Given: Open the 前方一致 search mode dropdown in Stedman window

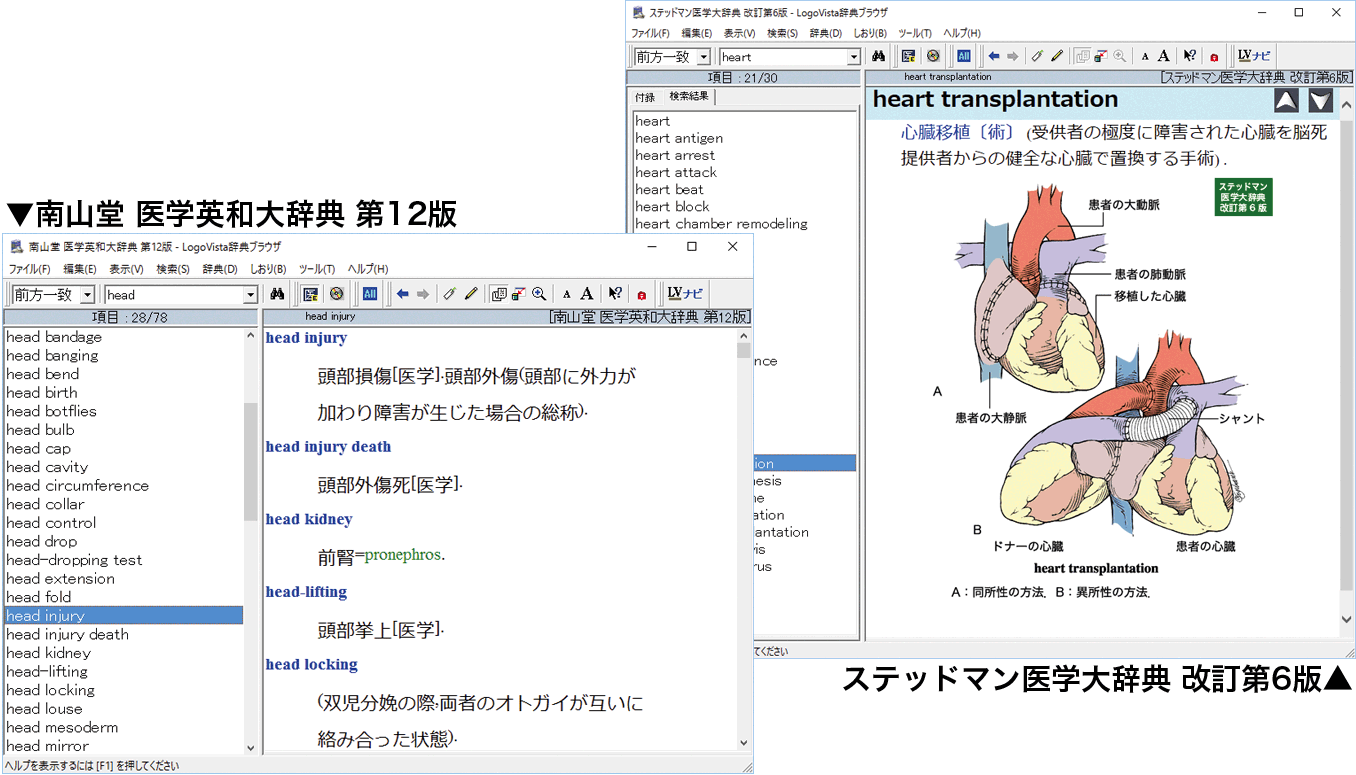Looking at the screenshot, I should (x=704, y=57).
